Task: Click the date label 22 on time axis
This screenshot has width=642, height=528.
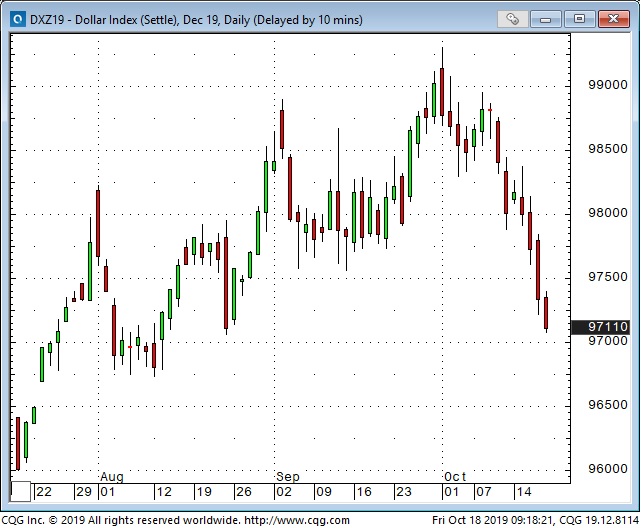Action: click(x=44, y=492)
